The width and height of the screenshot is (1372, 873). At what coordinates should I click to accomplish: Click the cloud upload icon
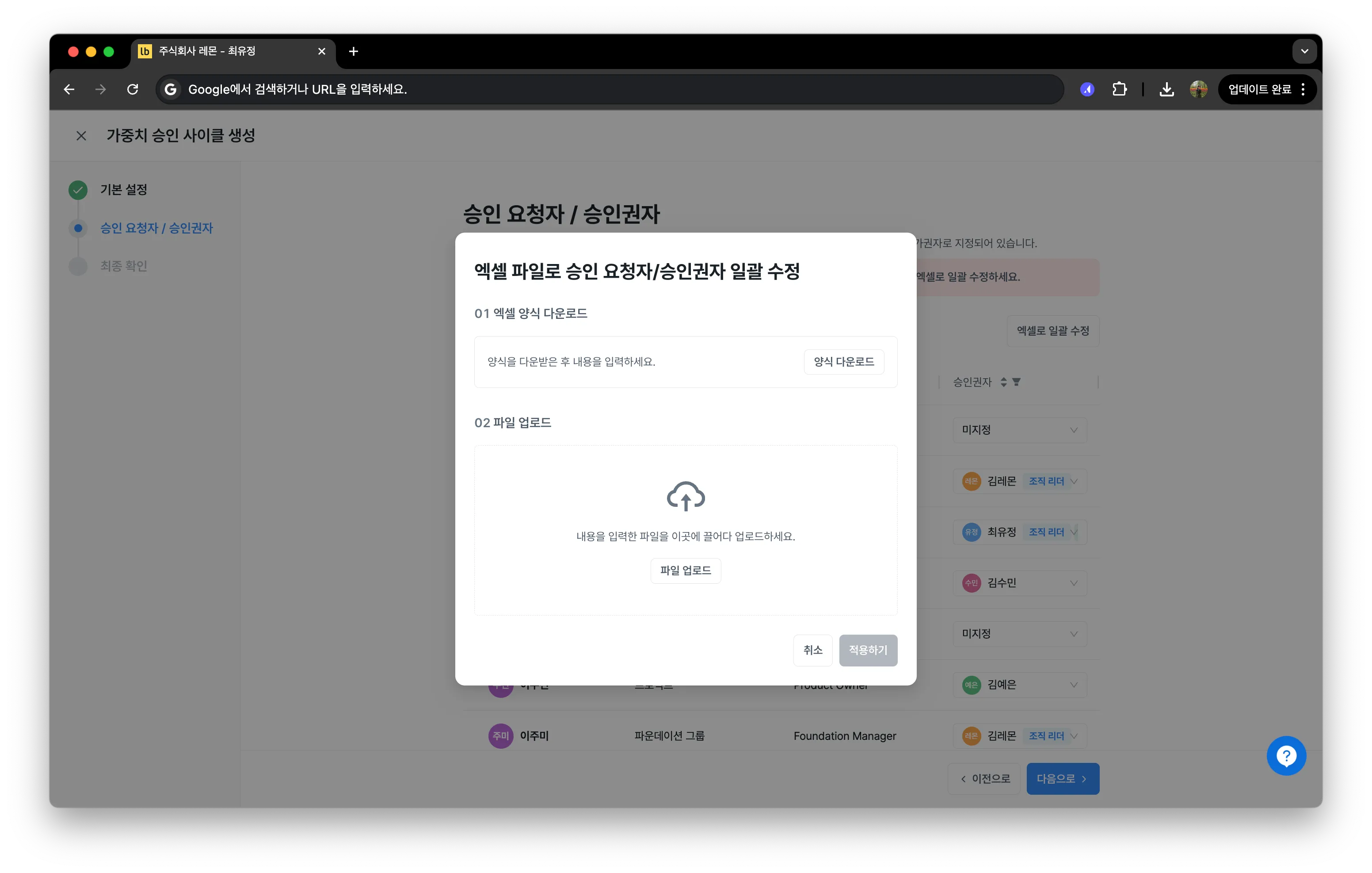click(x=686, y=495)
